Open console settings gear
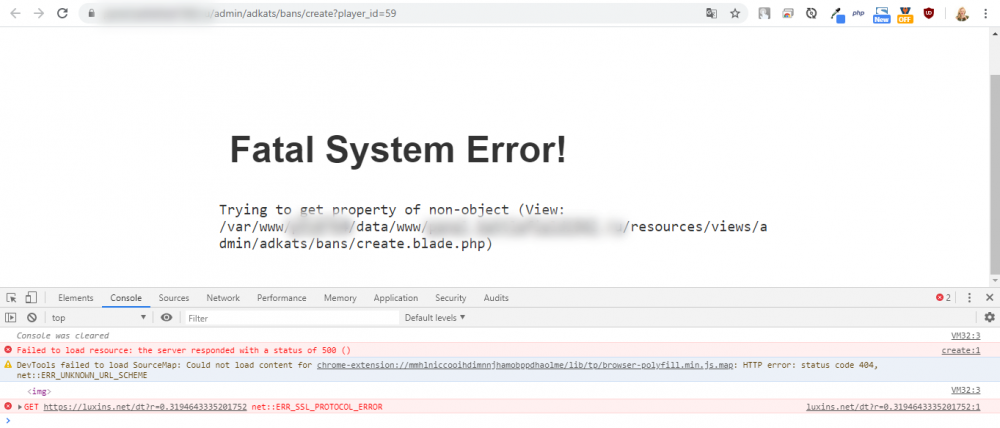The width and height of the screenshot is (1000, 428). click(989, 317)
